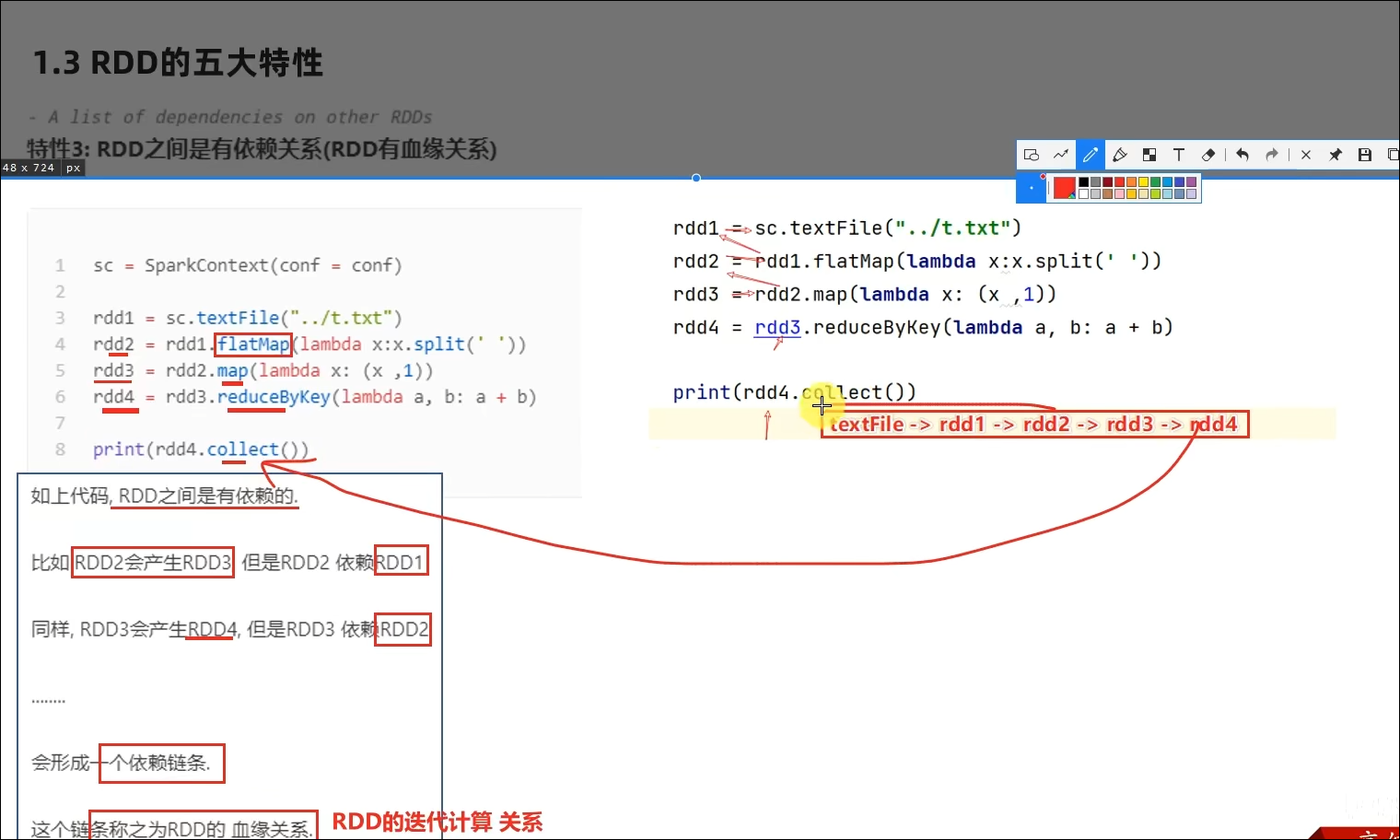Pick the green color swatch
Viewport: 1400px width, 840px height.
(1156, 182)
